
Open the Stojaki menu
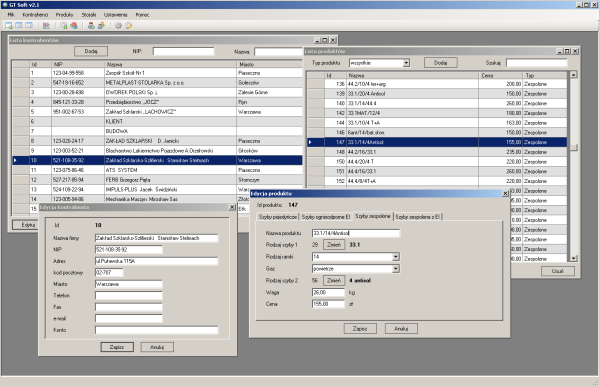click(89, 15)
